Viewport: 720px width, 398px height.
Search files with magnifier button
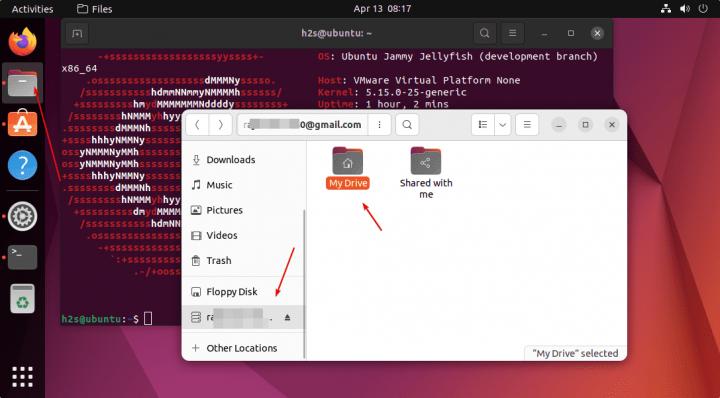pos(407,124)
